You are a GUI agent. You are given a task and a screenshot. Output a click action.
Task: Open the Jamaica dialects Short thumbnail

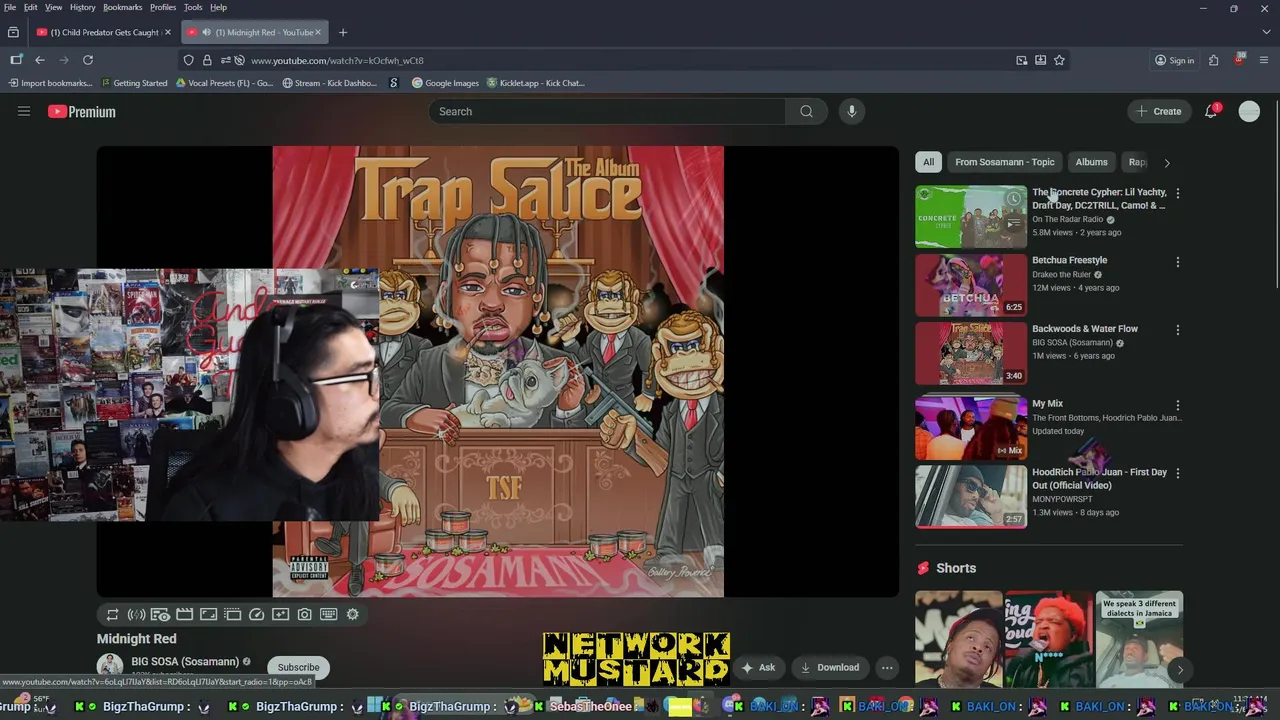pos(1139,640)
